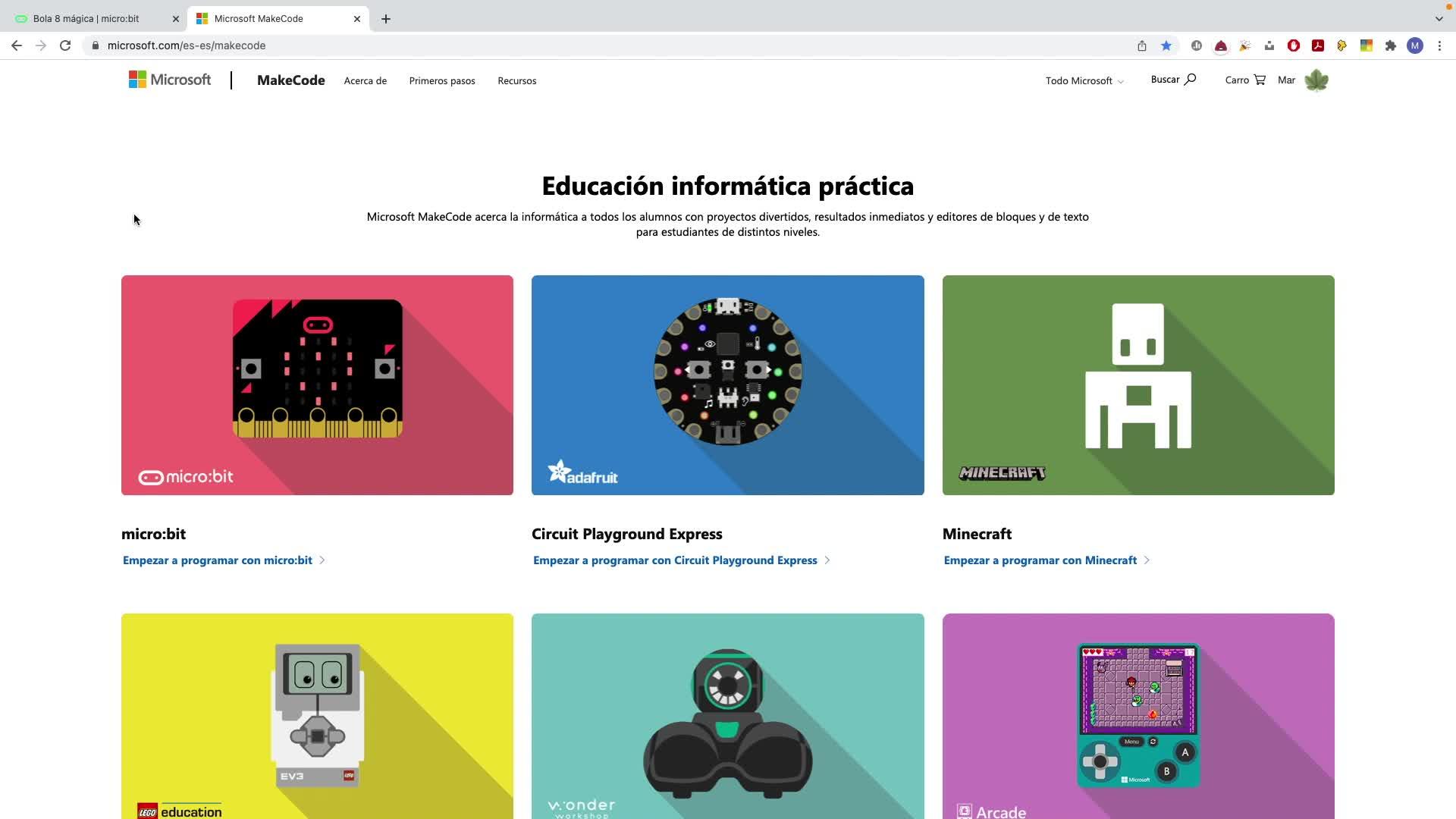
Task: Open the Circuit Playground Express thumbnail
Action: [728, 385]
